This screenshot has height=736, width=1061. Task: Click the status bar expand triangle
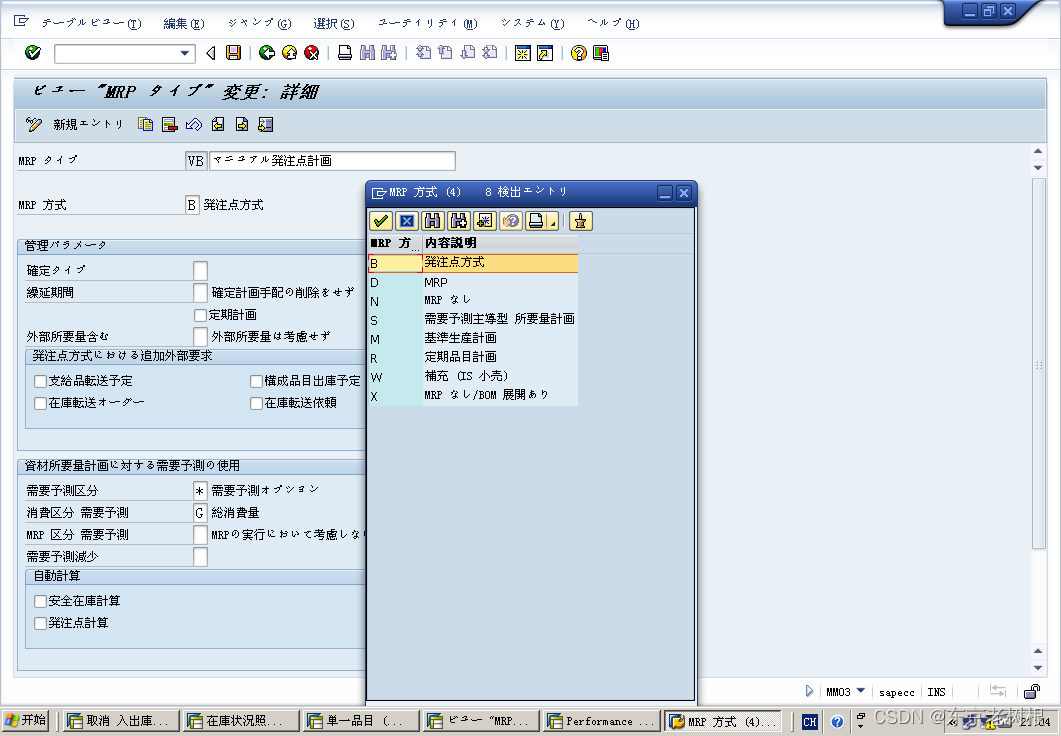pyautogui.click(x=809, y=691)
